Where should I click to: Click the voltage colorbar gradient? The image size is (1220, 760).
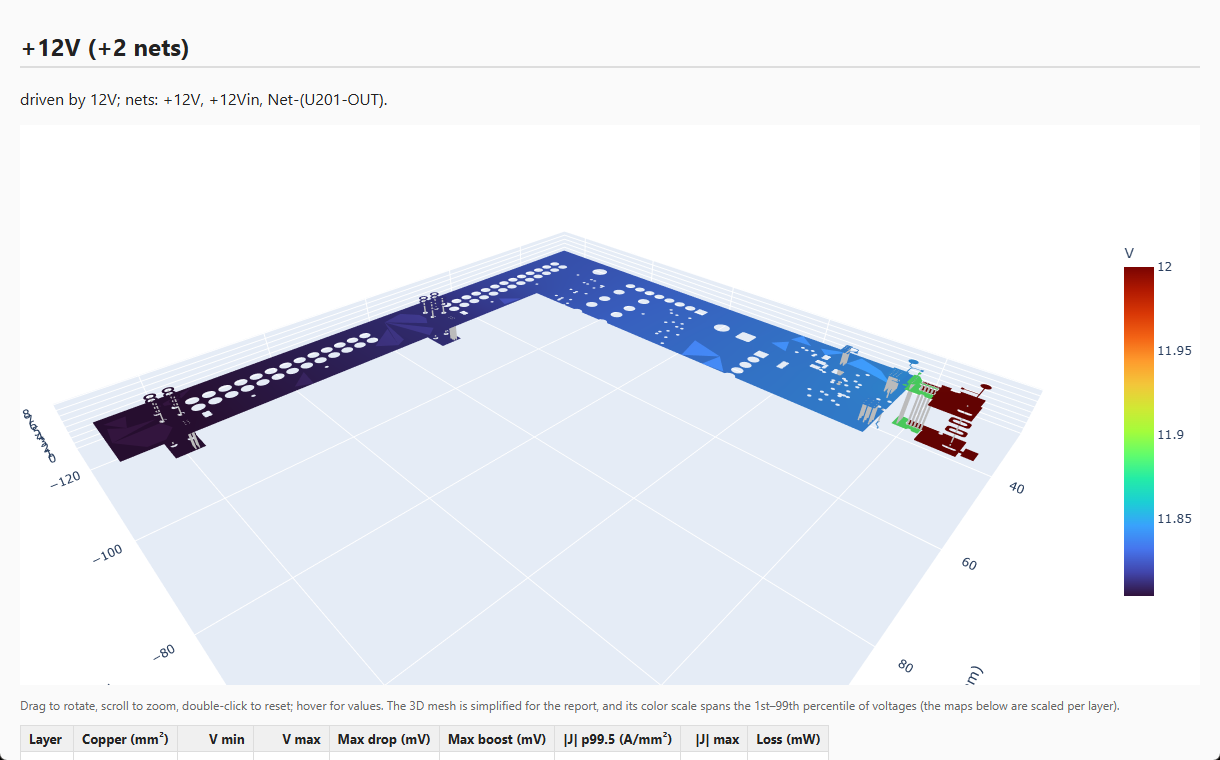[x=1138, y=431]
